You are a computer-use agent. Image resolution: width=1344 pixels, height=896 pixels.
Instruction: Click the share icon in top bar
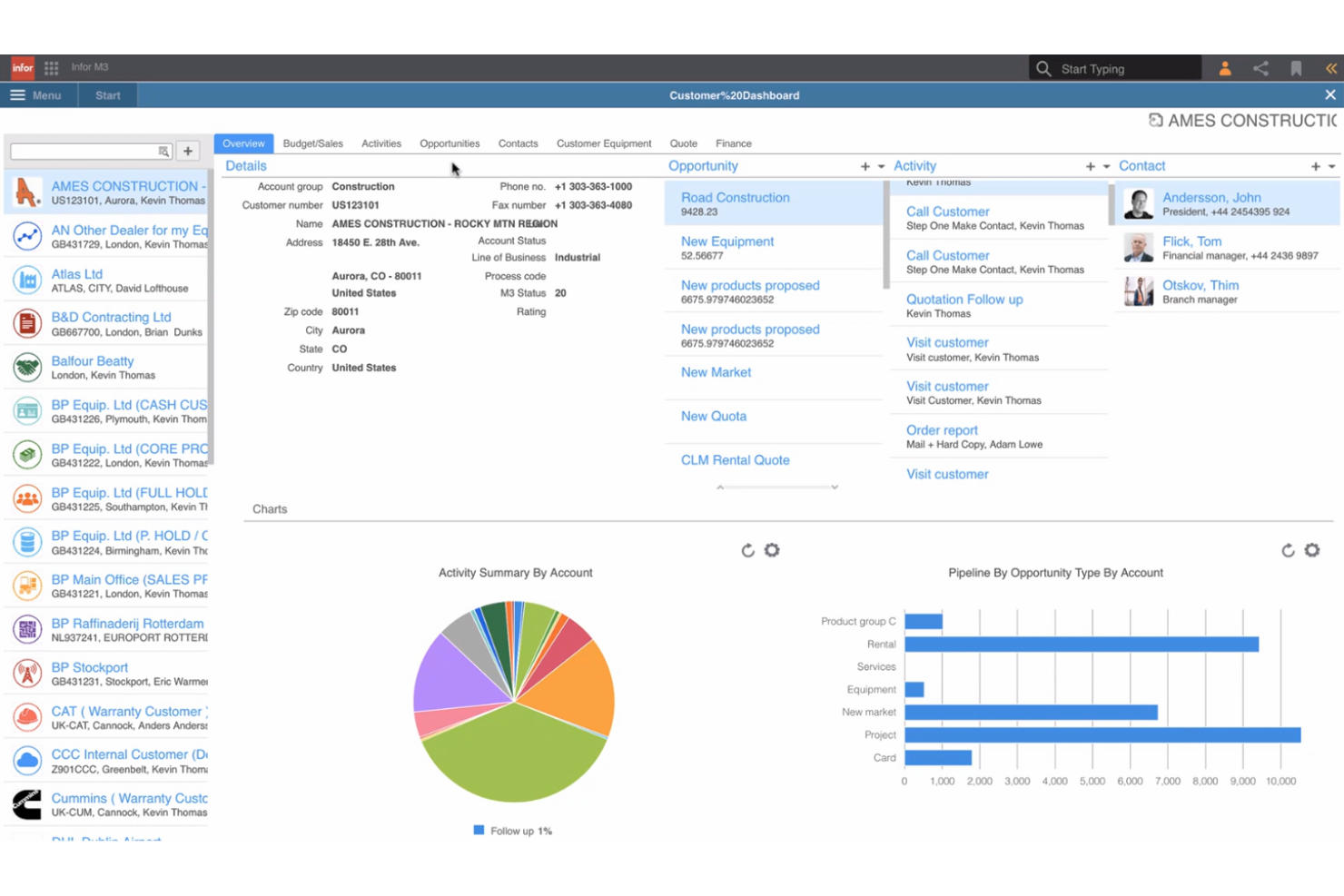tap(1261, 69)
